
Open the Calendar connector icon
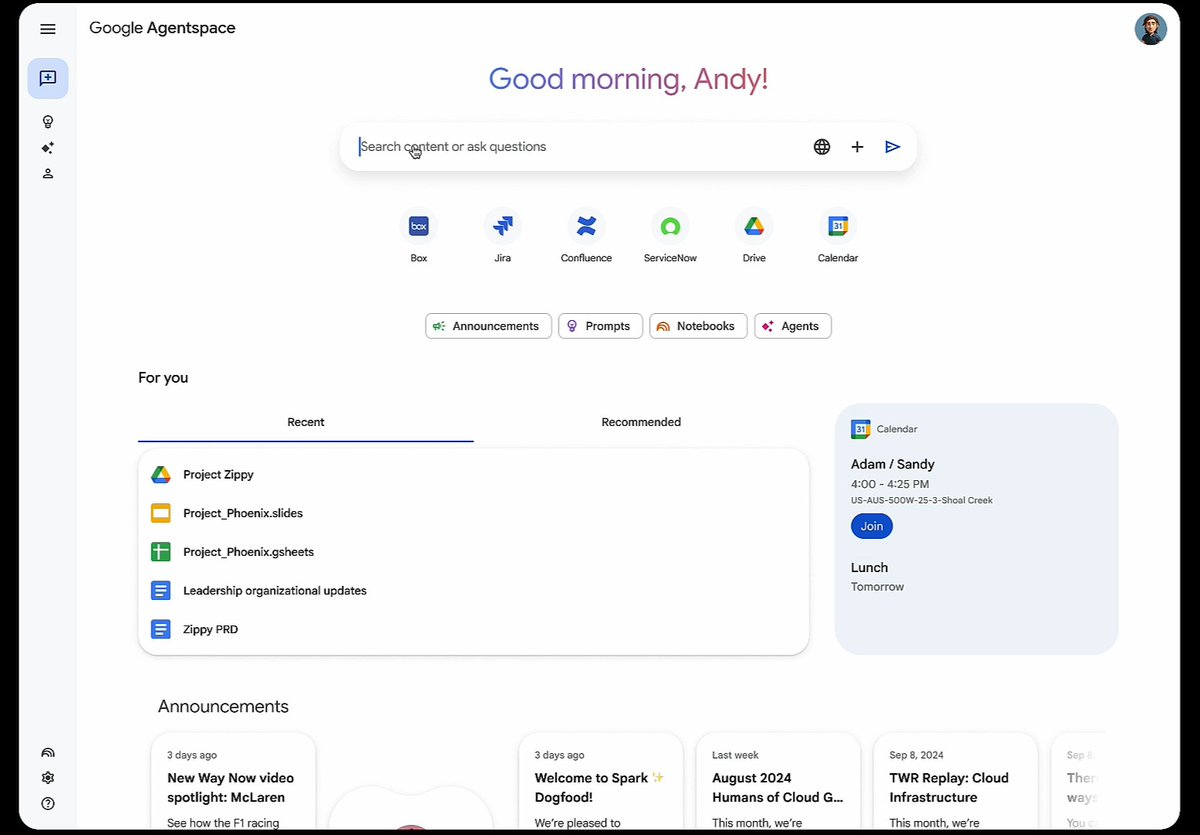pos(838,227)
